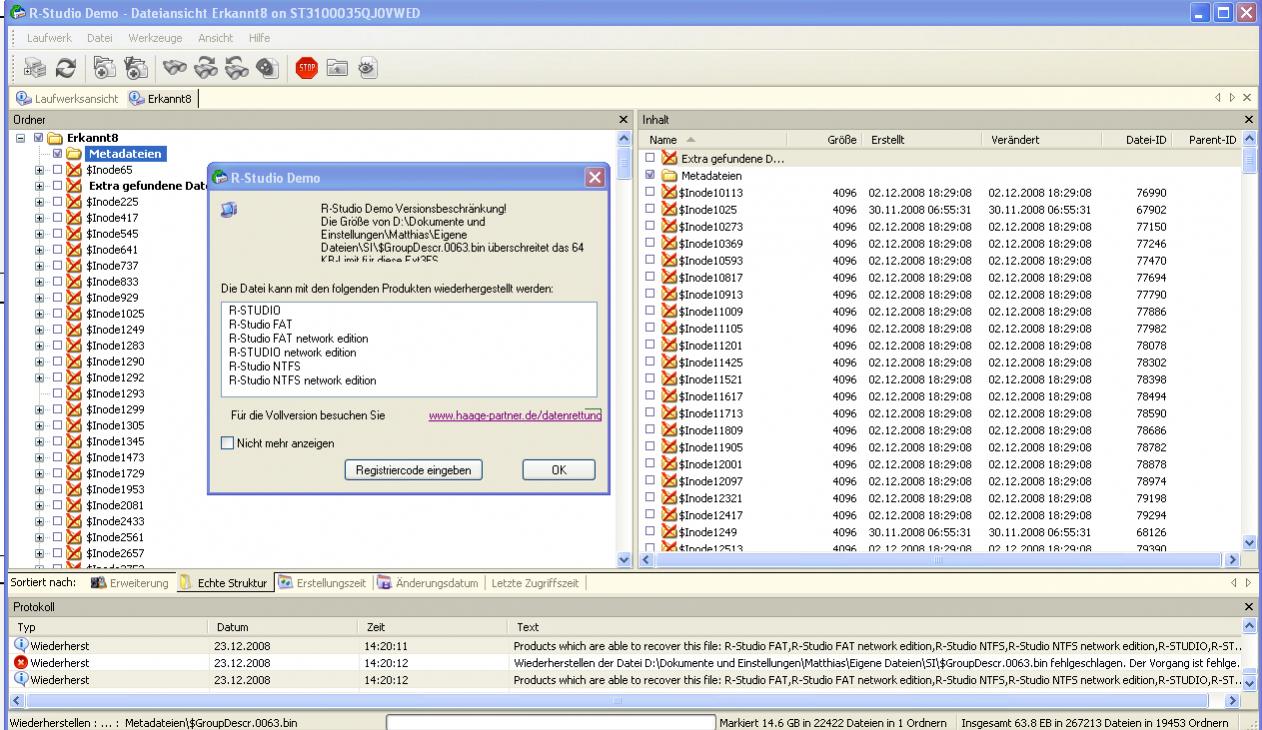Viewport: 1262px width, 730px height.
Task: Click the eye preview toolbar icon
Action: pyautogui.click(x=368, y=68)
